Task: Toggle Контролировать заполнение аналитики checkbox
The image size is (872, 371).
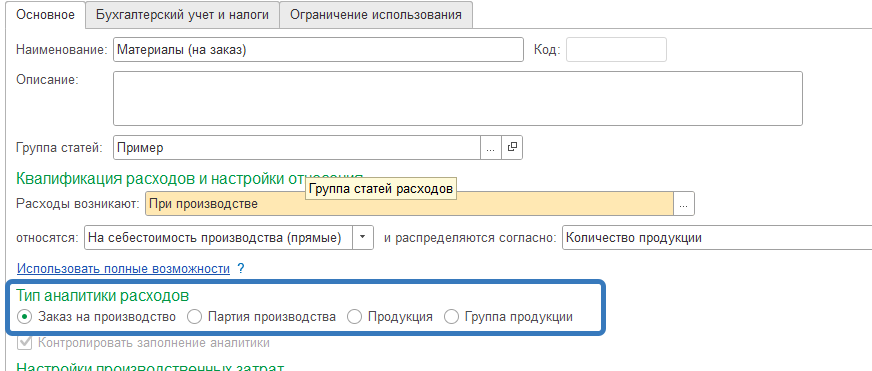Action: [x=24, y=343]
